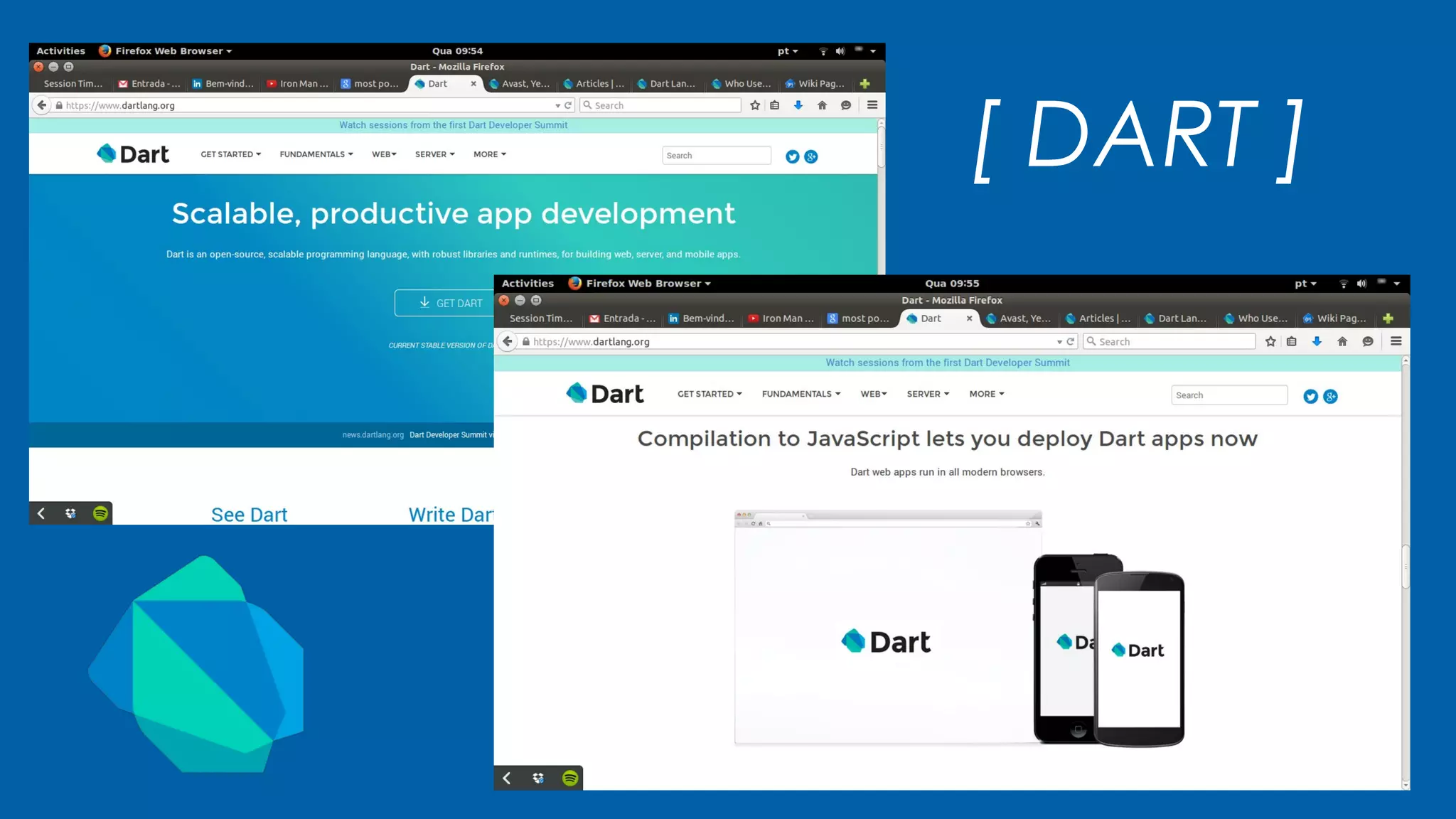
Task: Expand FUNDAMENTALS menu in front window
Action: (x=801, y=394)
